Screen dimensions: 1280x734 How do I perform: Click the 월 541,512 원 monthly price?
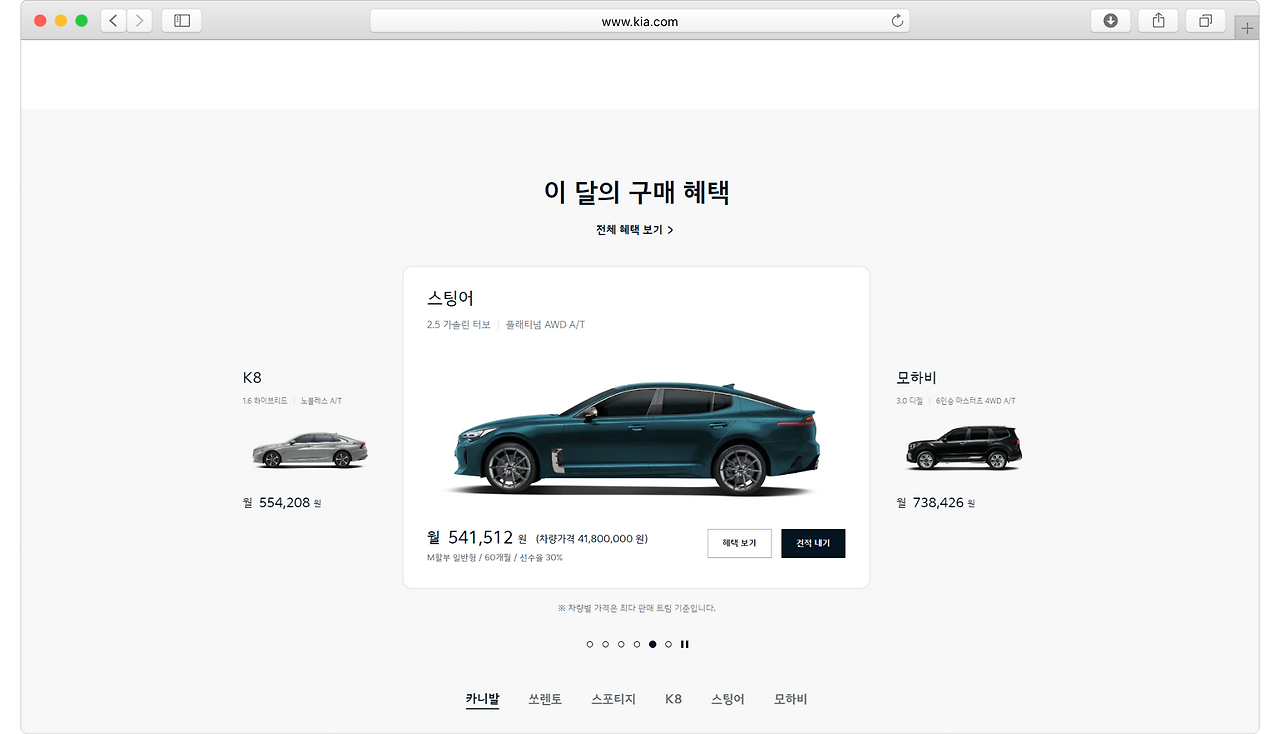click(477, 538)
